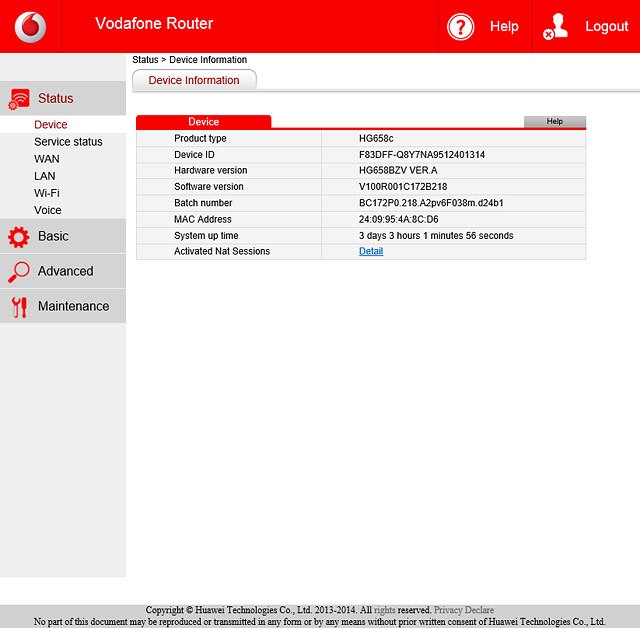Open the Status menu section

tap(63, 98)
